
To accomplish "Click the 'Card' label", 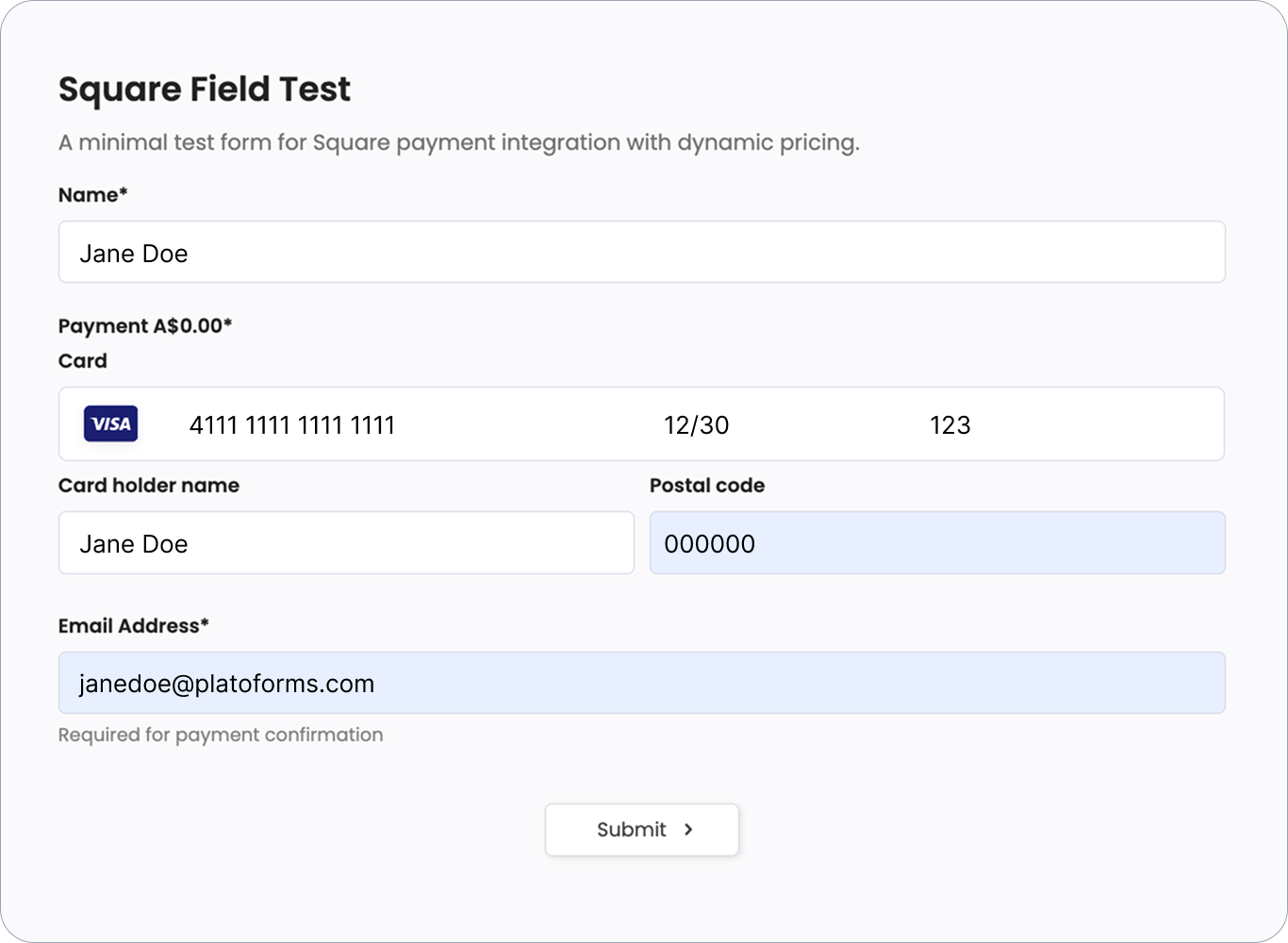I will (x=83, y=361).
